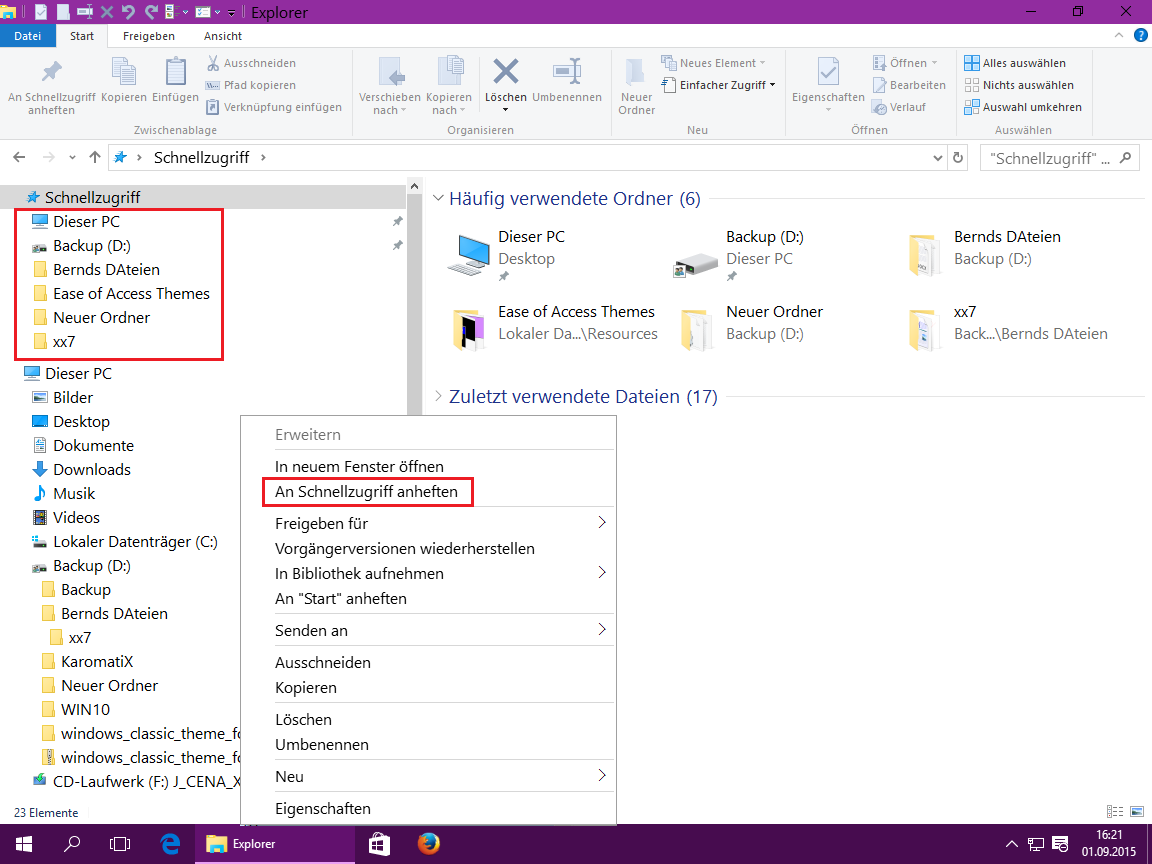Click the Einfügen paste icon
The image size is (1152, 864).
pos(176,72)
